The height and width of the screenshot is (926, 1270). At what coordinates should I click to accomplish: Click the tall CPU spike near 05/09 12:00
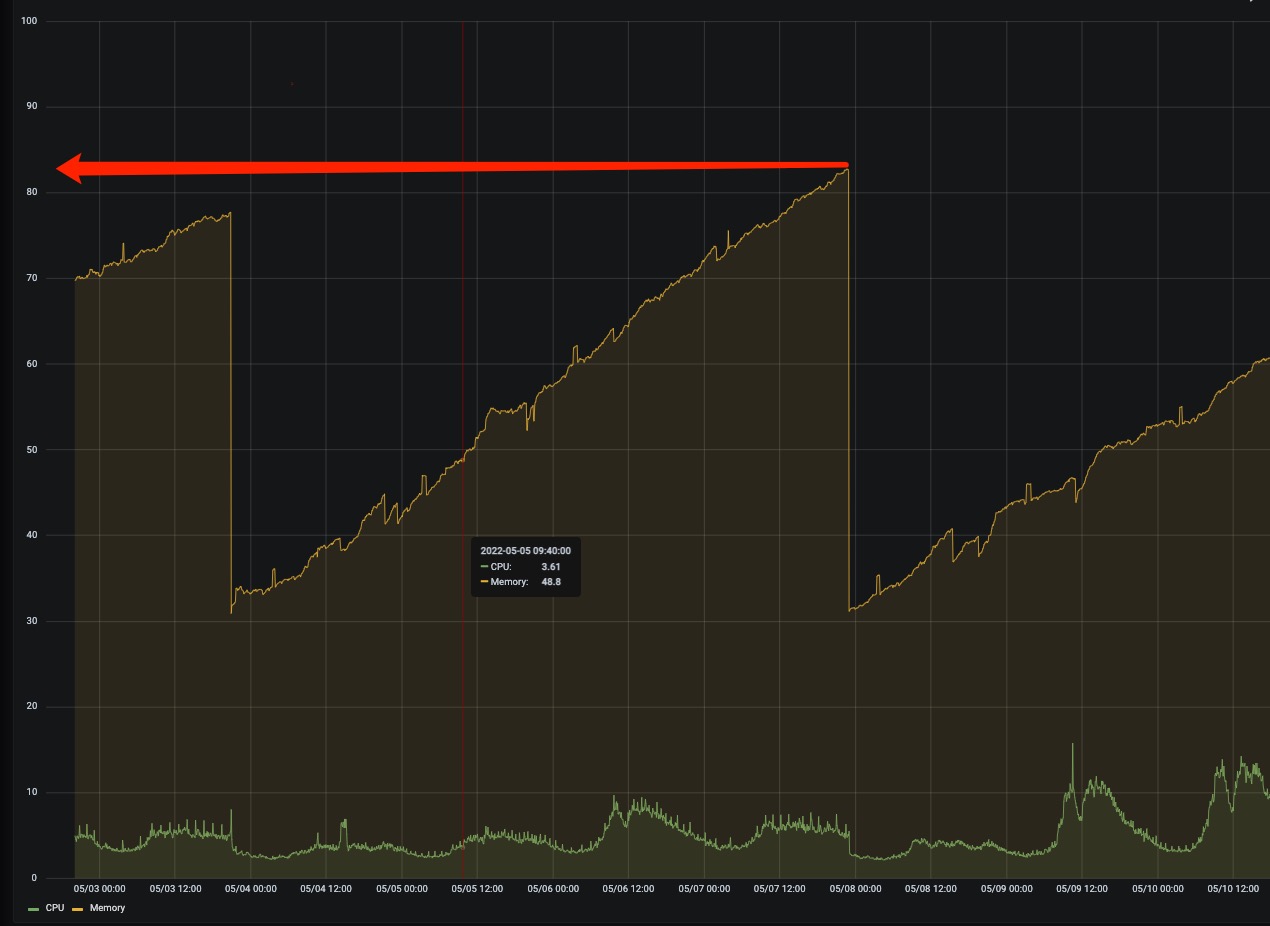click(x=1073, y=746)
